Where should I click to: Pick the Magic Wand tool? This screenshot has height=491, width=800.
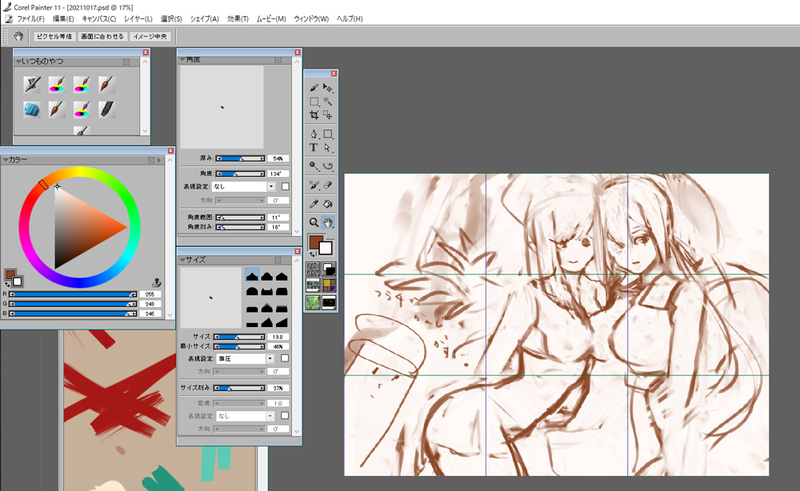point(328,102)
